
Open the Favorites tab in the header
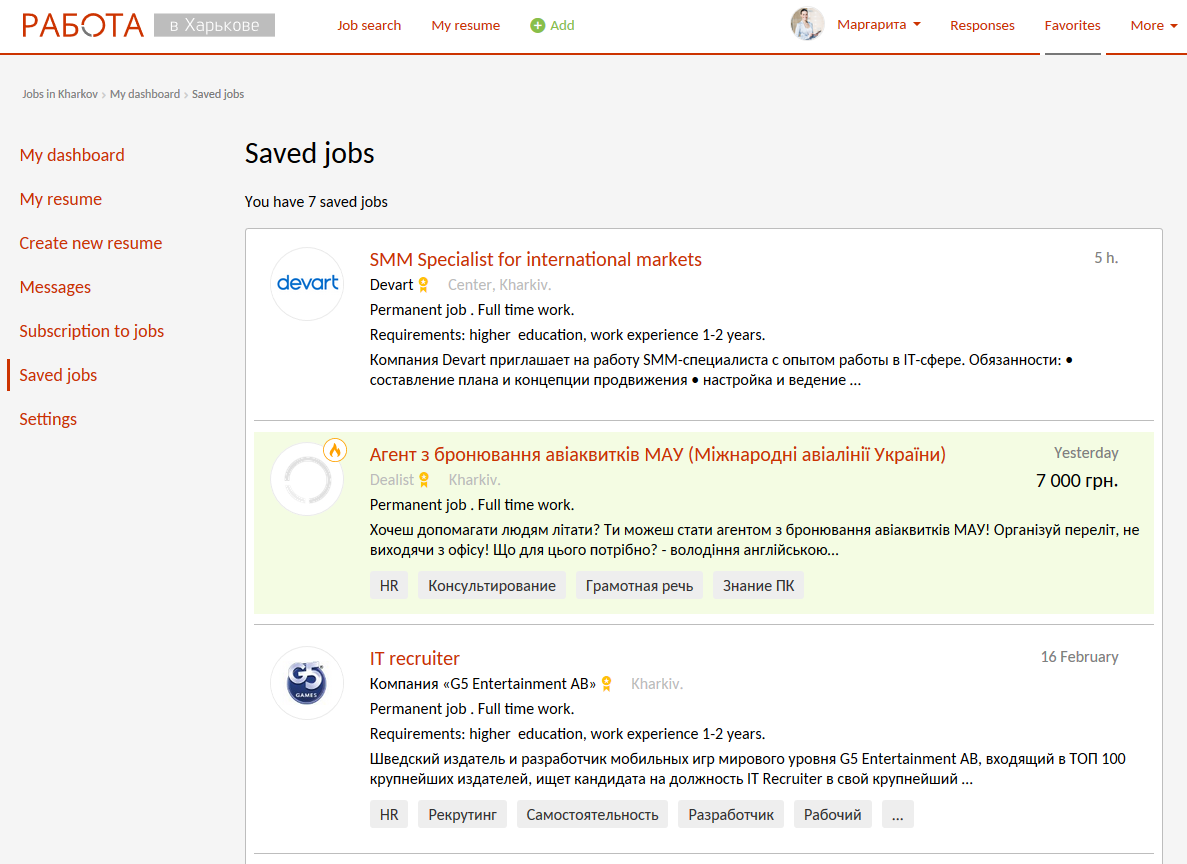coord(1072,26)
